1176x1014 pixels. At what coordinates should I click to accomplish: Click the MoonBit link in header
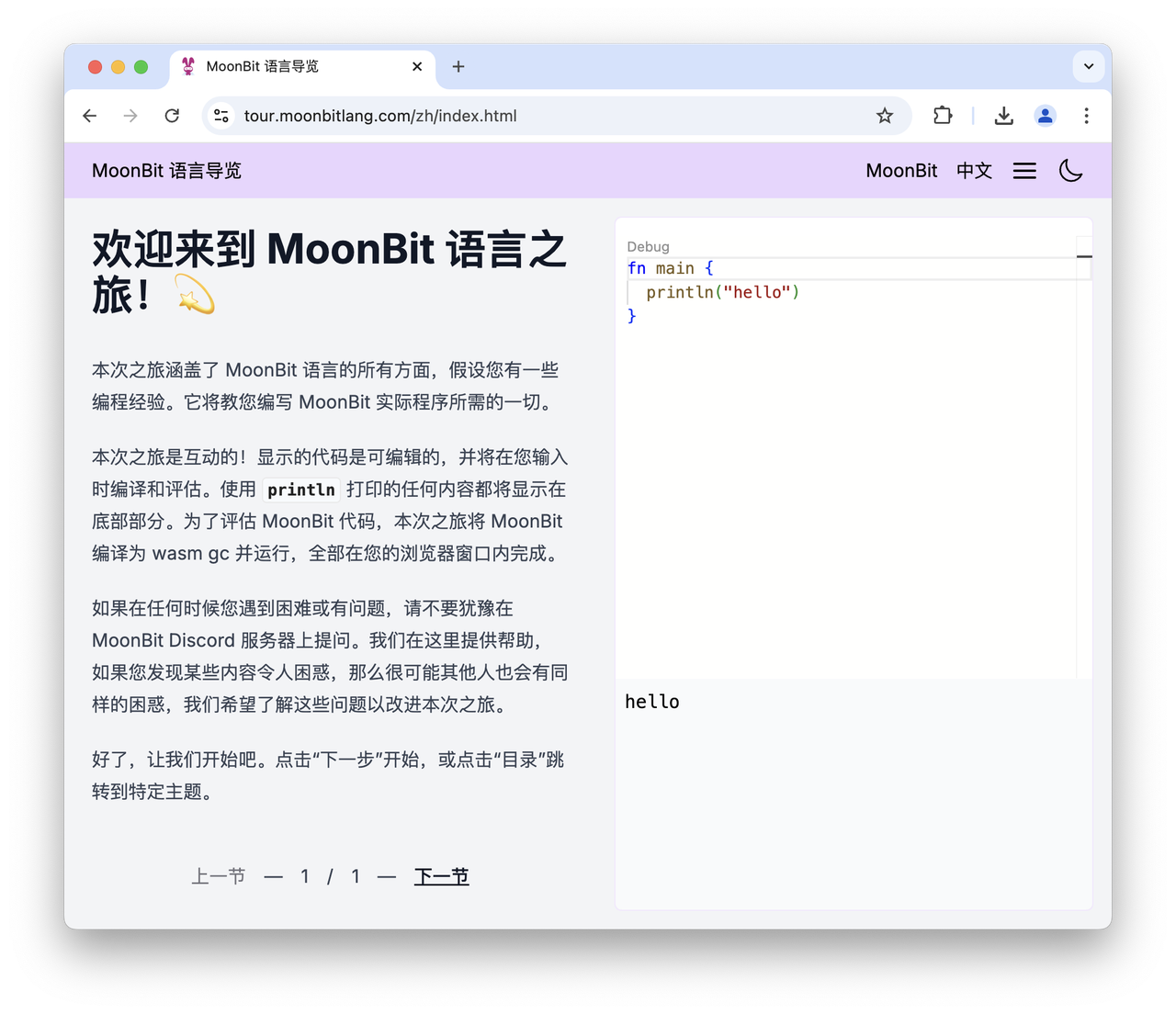pyautogui.click(x=901, y=171)
